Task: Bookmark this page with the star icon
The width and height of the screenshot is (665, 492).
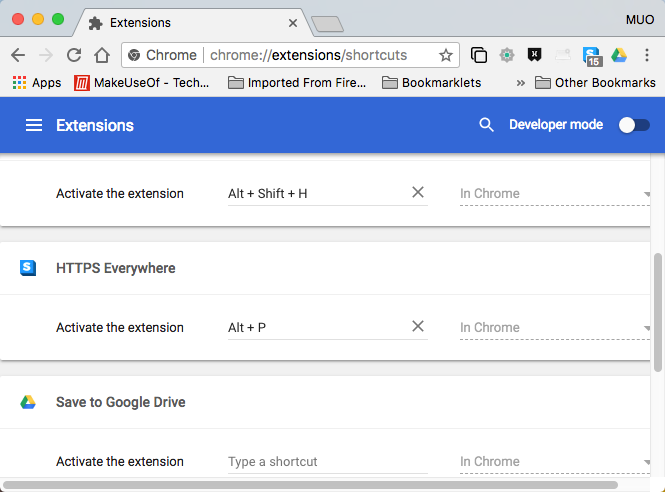Action: pyautogui.click(x=446, y=55)
